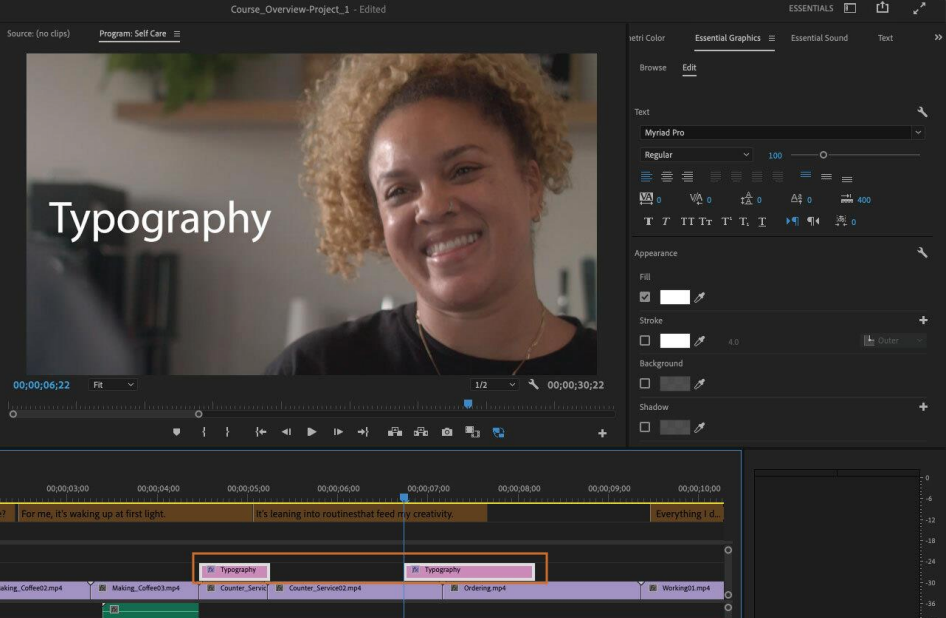Viewport: 946px width, 618px height.
Task: Click the Export Frame camera icon
Action: [x=446, y=431]
